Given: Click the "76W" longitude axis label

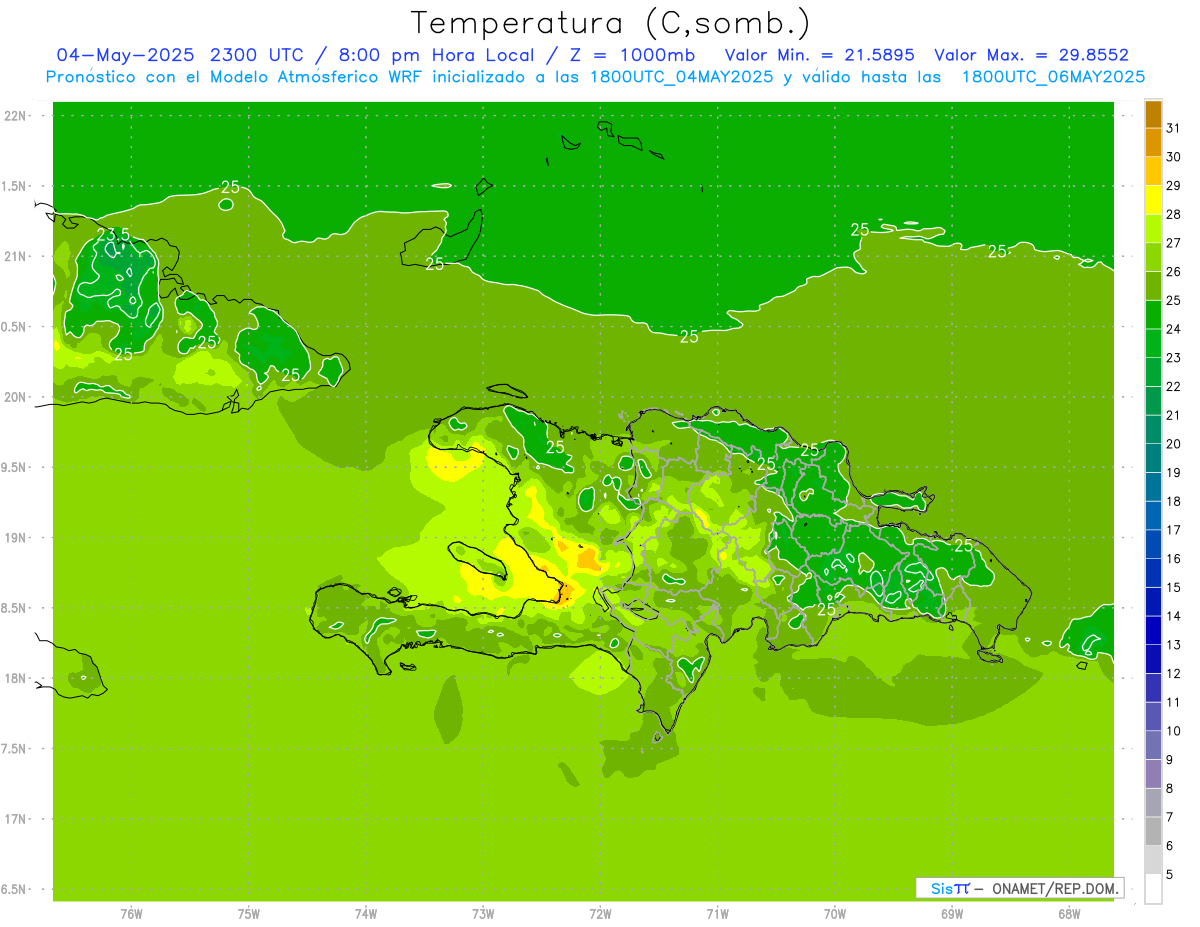Looking at the screenshot, I should (x=131, y=914).
